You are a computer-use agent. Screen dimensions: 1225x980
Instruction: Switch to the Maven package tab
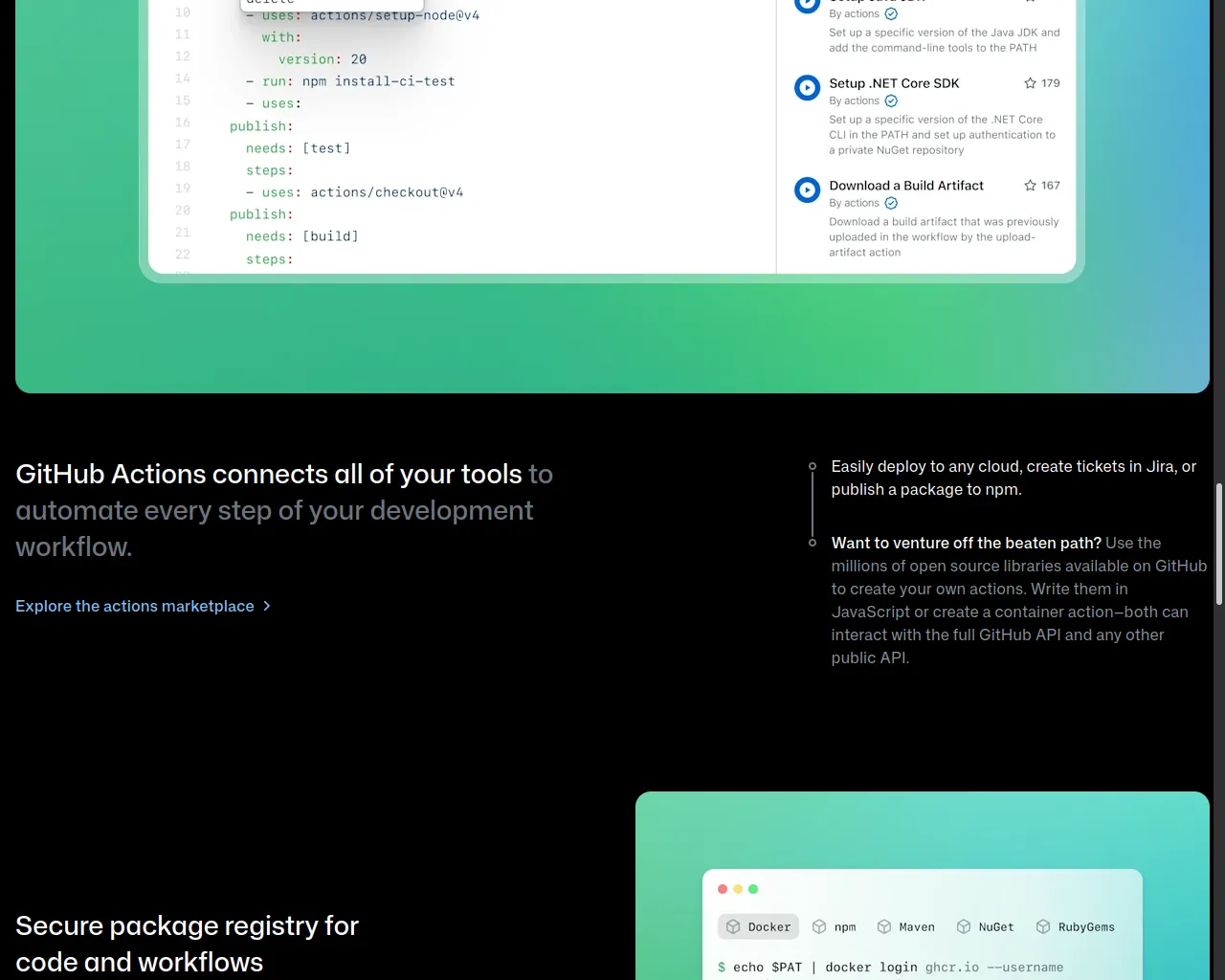(905, 927)
